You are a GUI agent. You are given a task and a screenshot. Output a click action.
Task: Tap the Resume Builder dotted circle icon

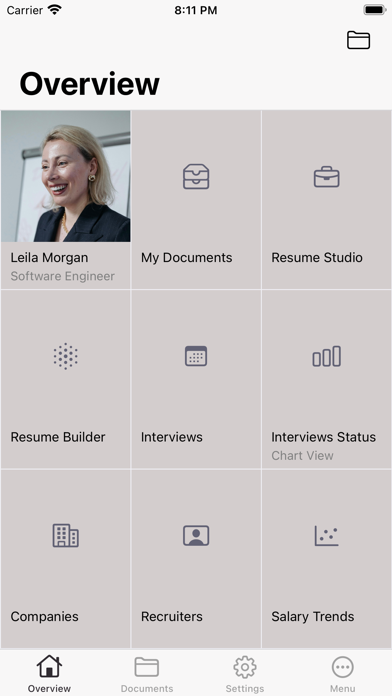click(x=66, y=356)
